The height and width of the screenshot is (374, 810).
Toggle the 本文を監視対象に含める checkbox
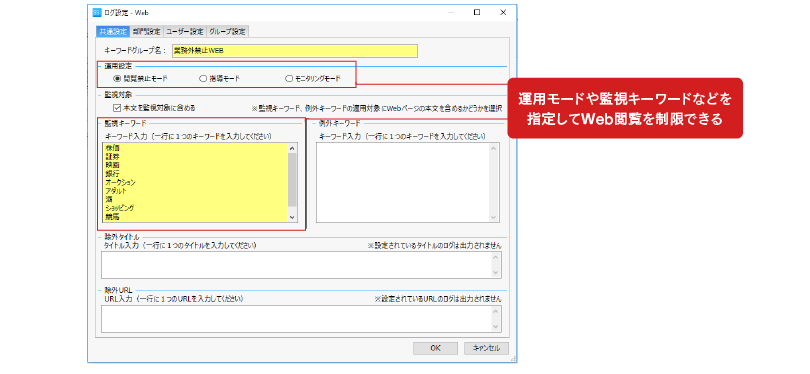(117, 108)
